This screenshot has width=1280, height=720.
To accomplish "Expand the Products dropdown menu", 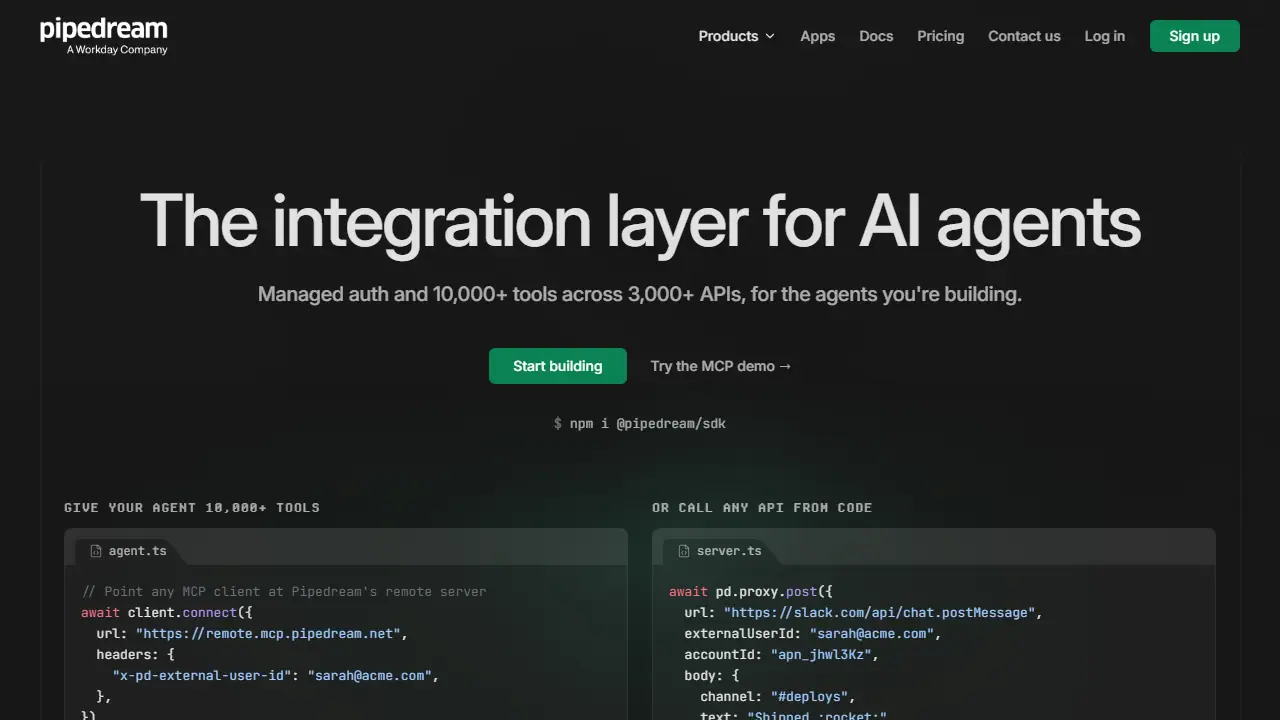I will click(x=736, y=36).
